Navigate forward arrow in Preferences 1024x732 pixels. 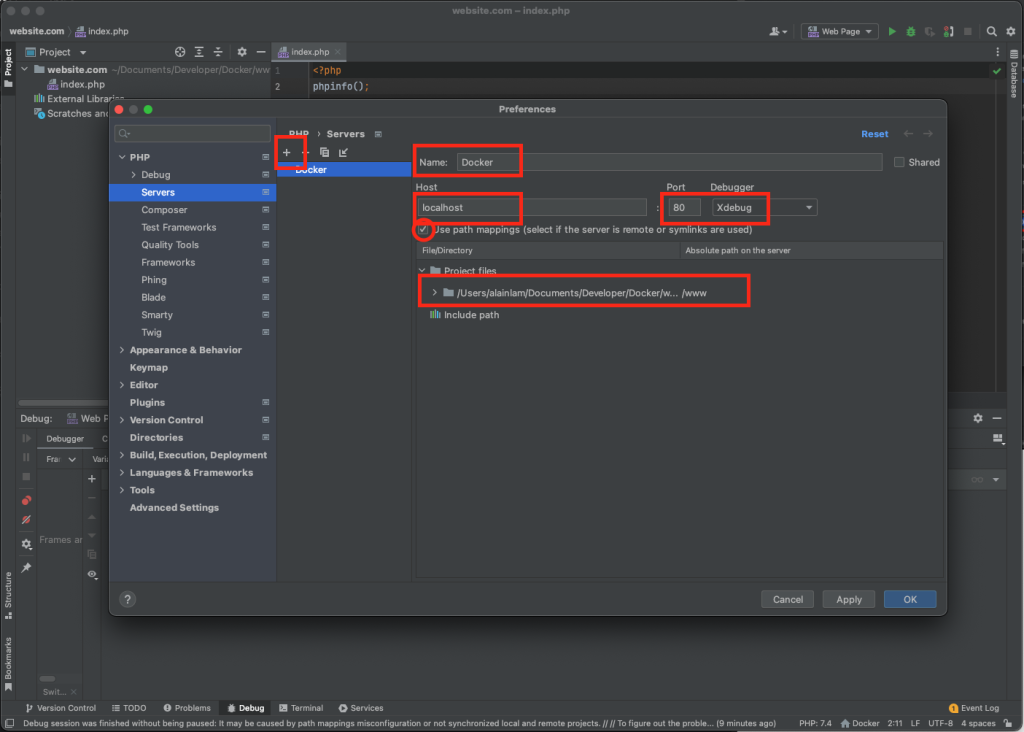pos(928,133)
